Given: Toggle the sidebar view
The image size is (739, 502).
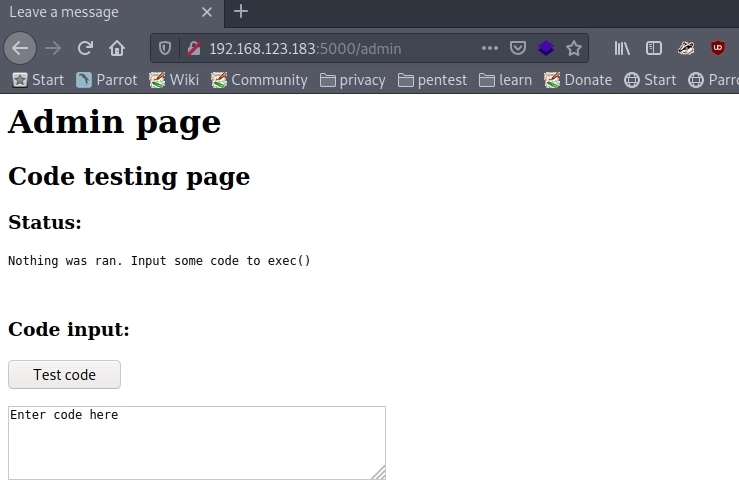Looking at the screenshot, I should click(x=654, y=48).
